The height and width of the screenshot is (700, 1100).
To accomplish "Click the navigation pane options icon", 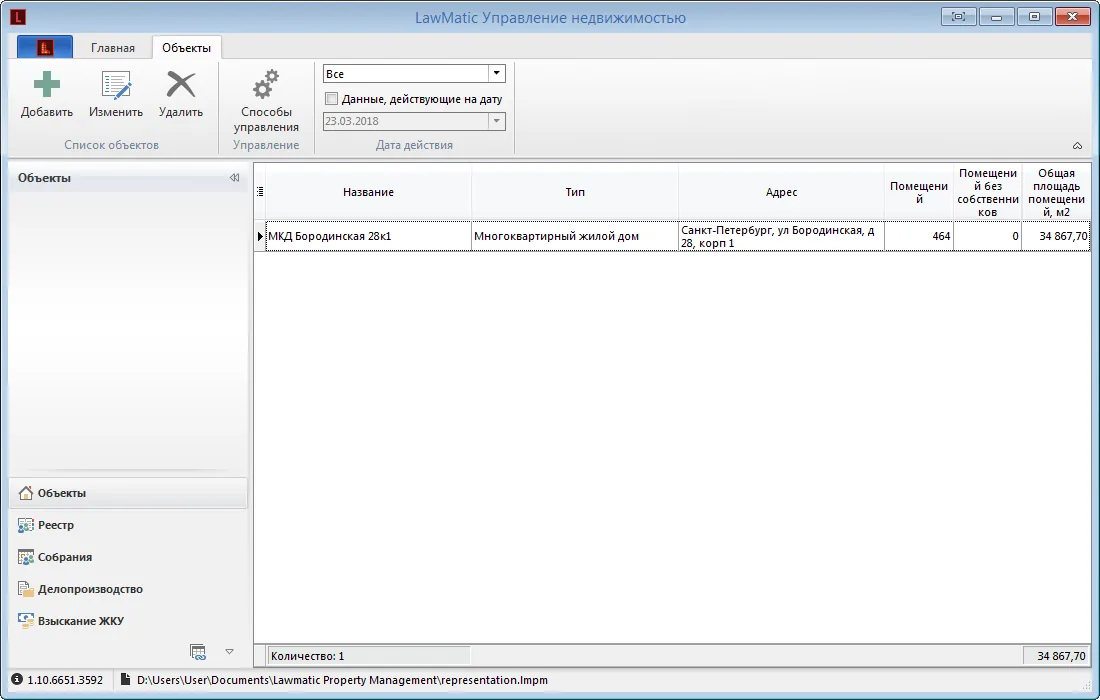I will [x=198, y=652].
